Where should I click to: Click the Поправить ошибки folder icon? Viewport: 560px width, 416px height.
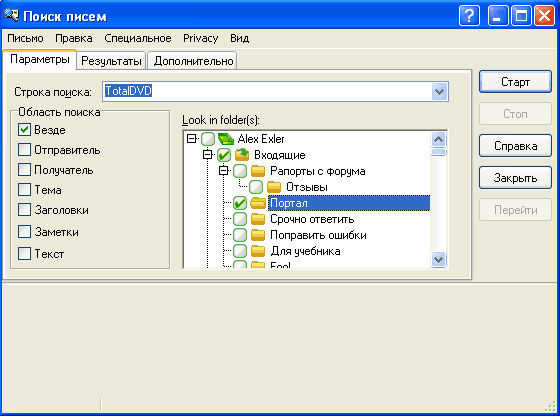pos(258,235)
